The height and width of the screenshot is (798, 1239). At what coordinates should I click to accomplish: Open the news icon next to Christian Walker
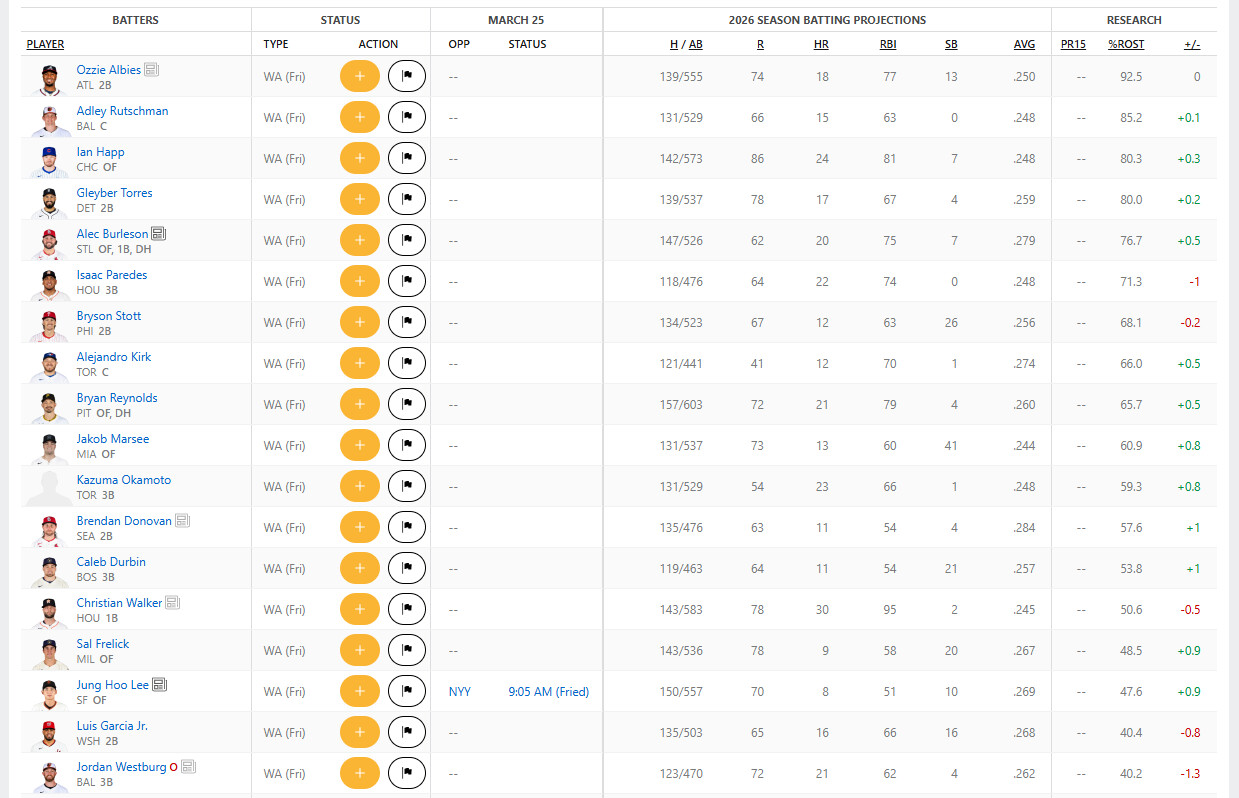tap(172, 603)
